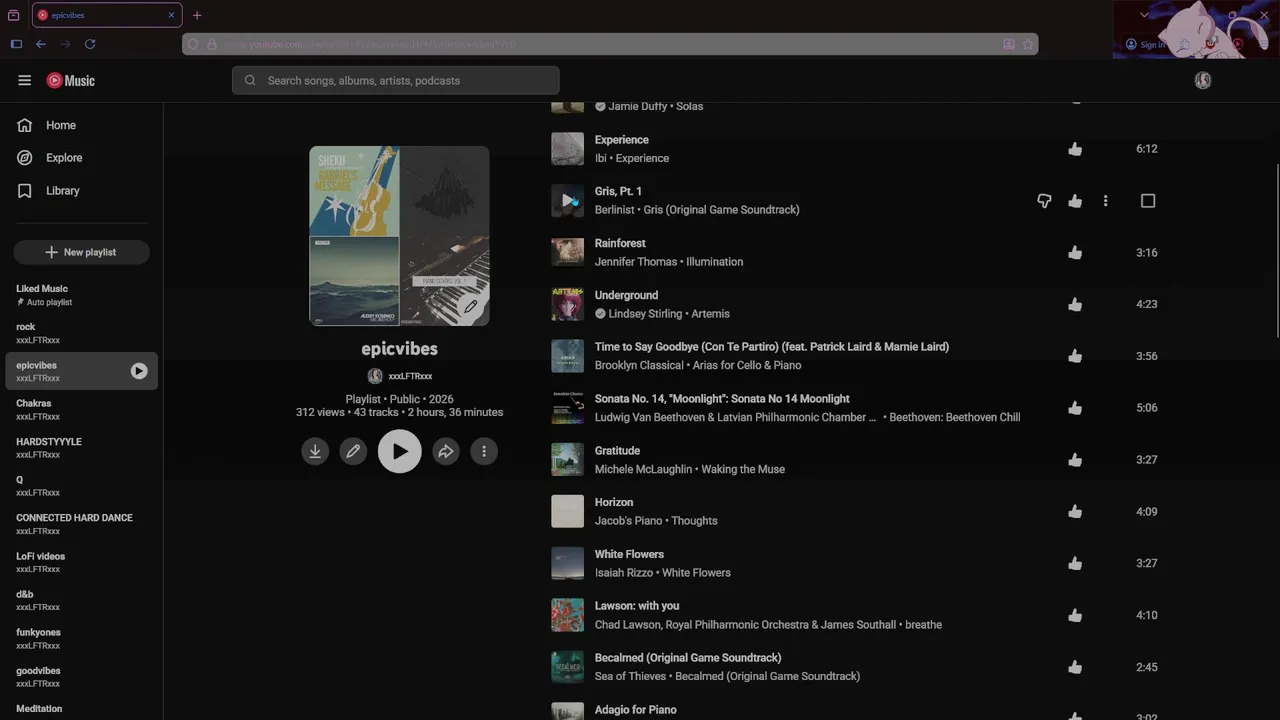Click the YouTube Music logo
Viewport: 1280px width, 720px height.
click(x=71, y=81)
